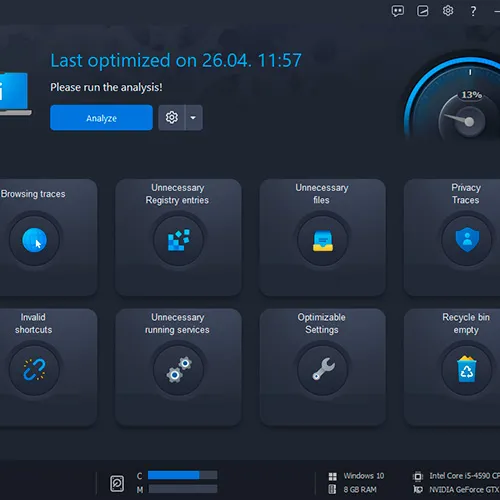The height and width of the screenshot is (500, 500).
Task: Click the Privacy Traces label
Action: click(466, 194)
